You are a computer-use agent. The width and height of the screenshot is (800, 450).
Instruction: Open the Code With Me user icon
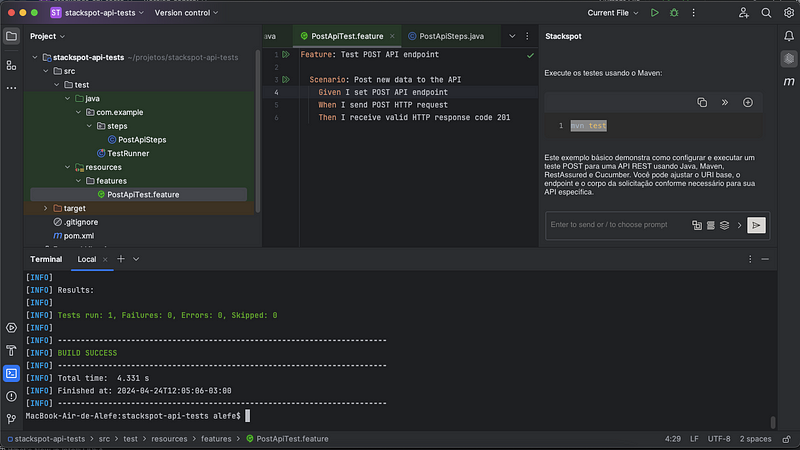click(743, 13)
